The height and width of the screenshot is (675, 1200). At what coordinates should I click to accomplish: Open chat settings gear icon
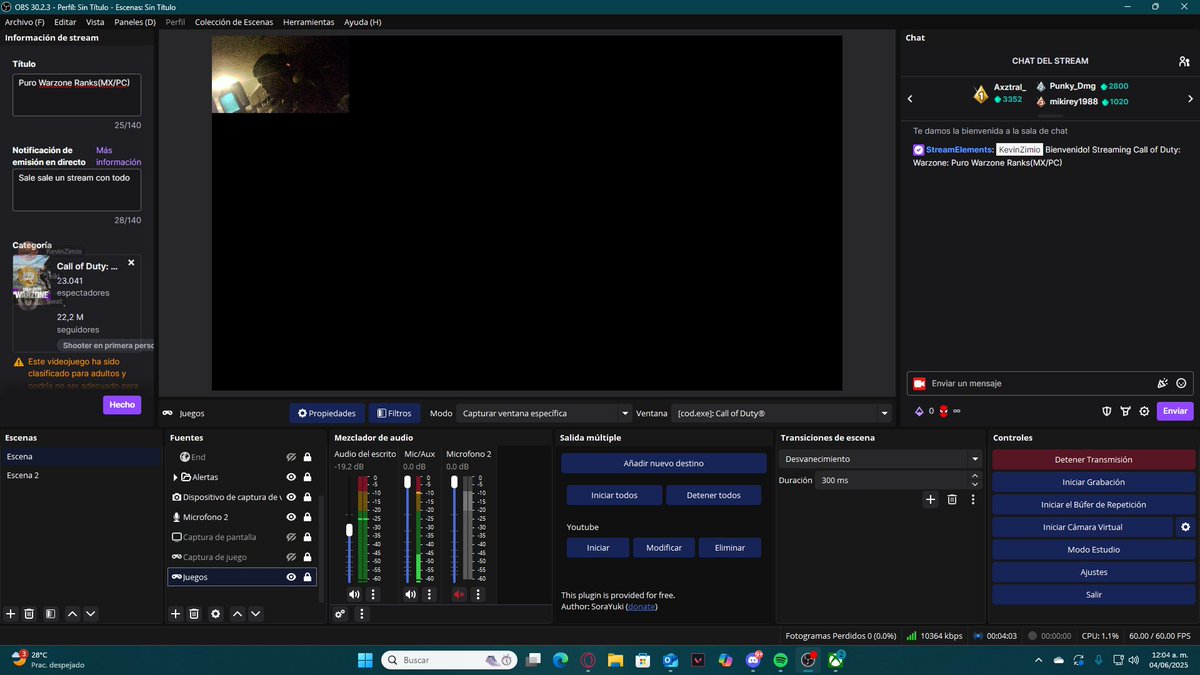point(1144,411)
